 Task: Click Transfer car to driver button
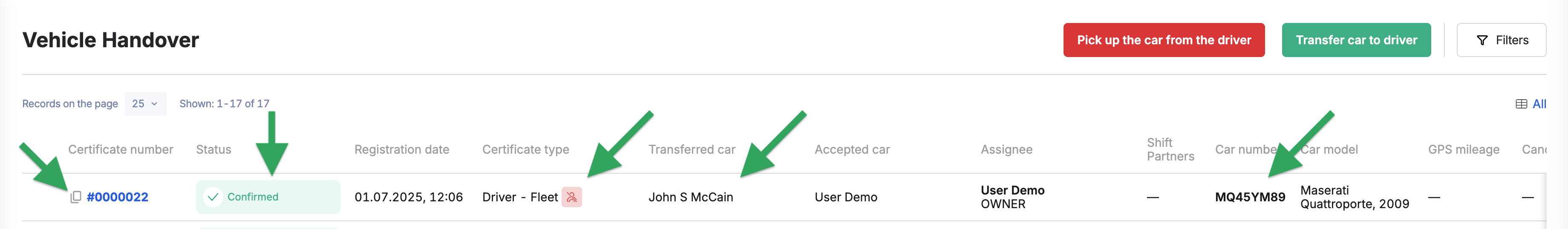coord(1356,40)
